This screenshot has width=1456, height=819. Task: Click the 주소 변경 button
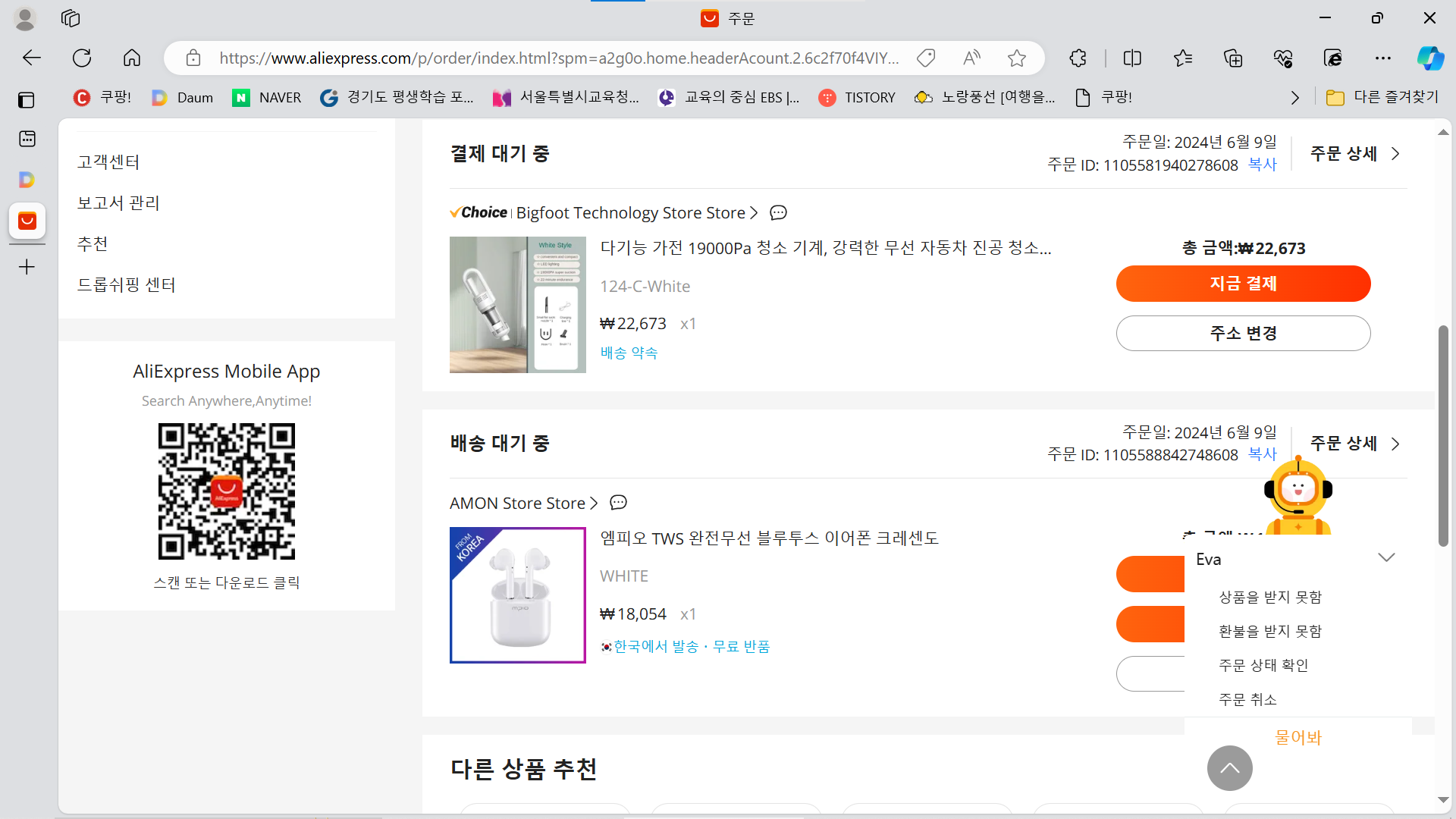(x=1243, y=334)
